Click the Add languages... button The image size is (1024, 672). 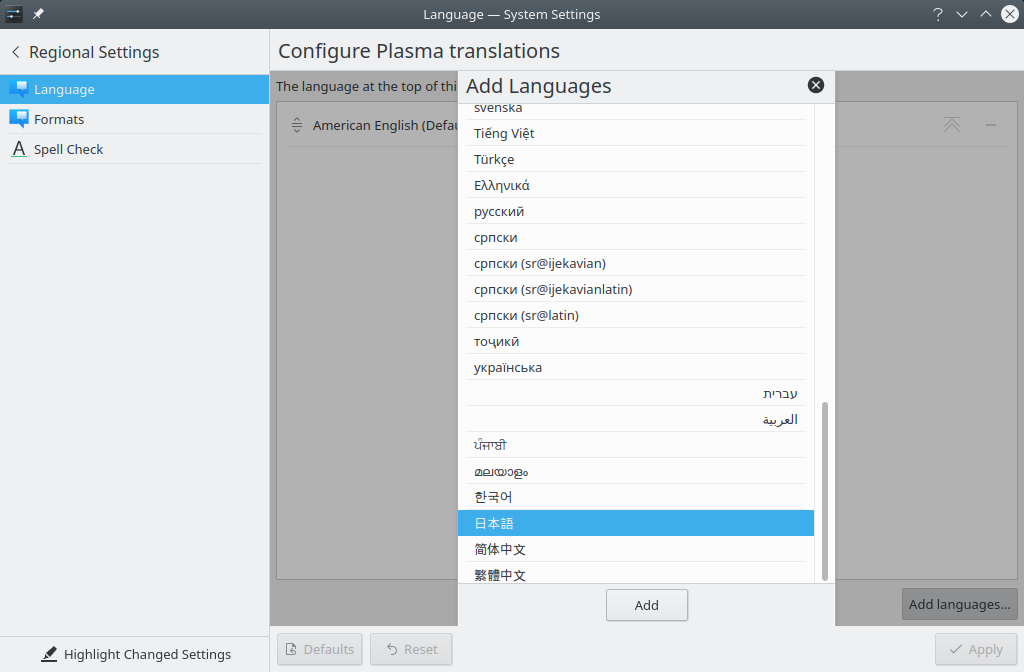point(959,604)
